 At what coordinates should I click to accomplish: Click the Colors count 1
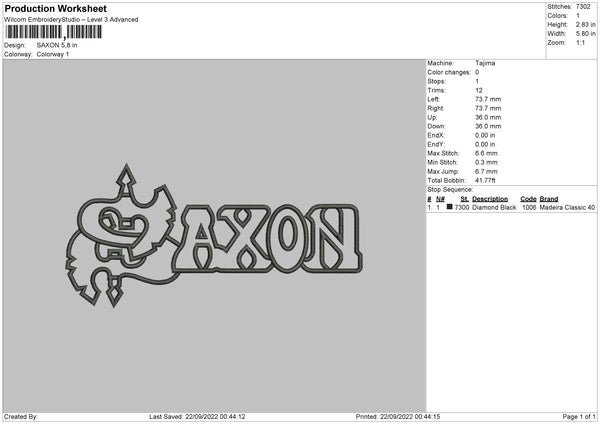[x=578, y=16]
